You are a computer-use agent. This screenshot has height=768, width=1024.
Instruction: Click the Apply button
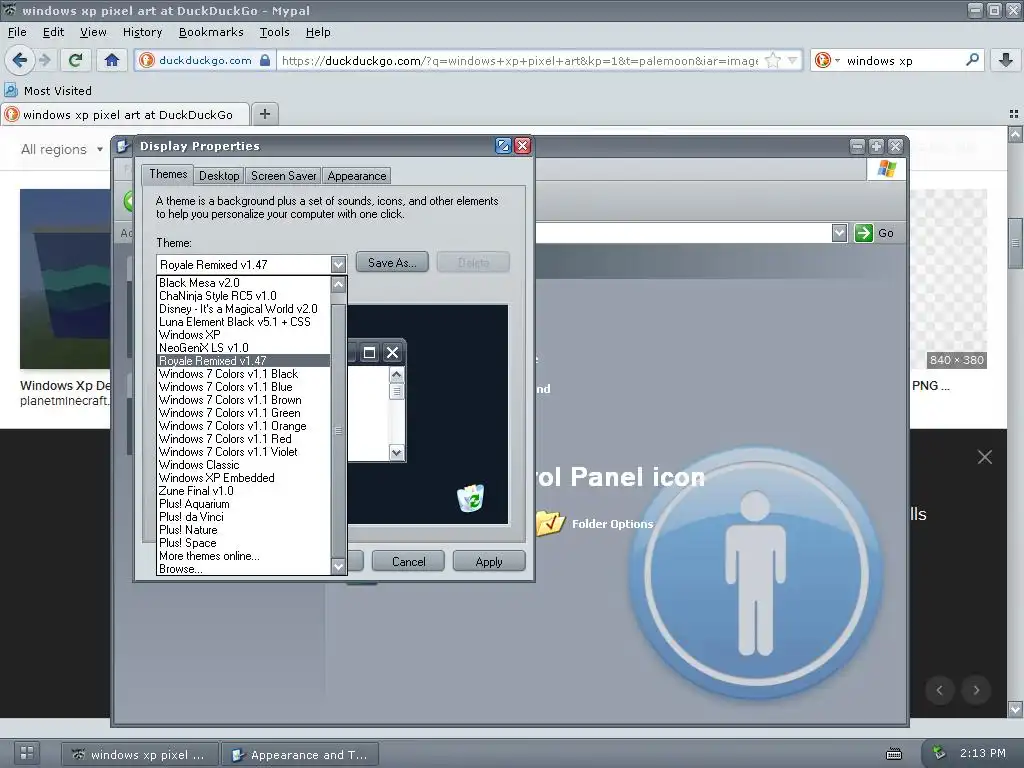[x=488, y=562]
